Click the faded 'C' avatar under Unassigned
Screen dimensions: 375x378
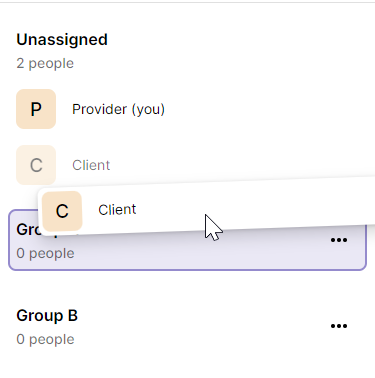pos(36,165)
